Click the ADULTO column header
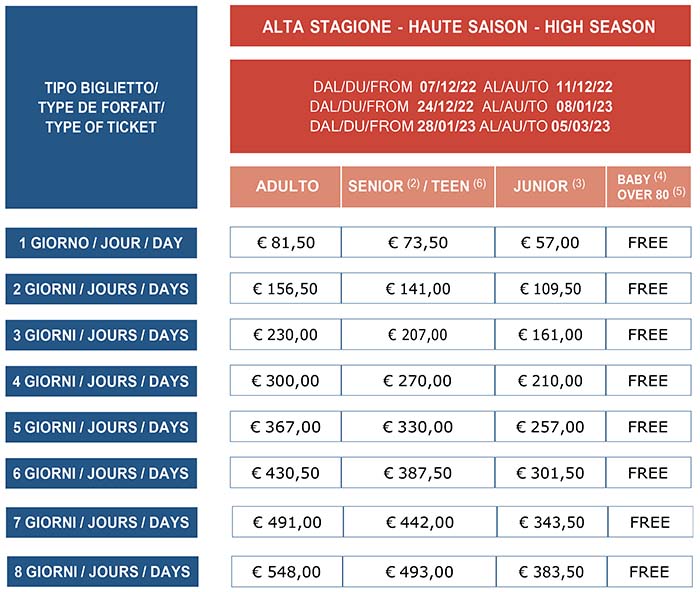 tap(286, 186)
